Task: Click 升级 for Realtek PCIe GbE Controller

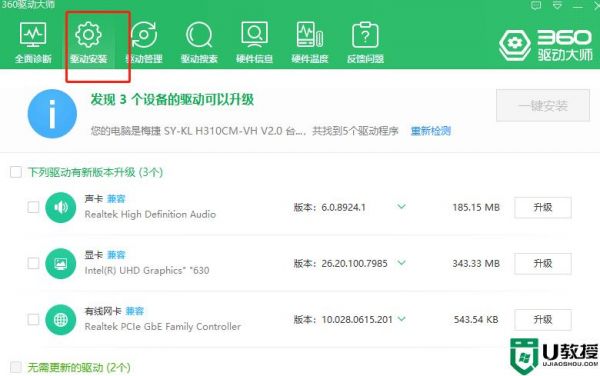Action: pos(543,319)
